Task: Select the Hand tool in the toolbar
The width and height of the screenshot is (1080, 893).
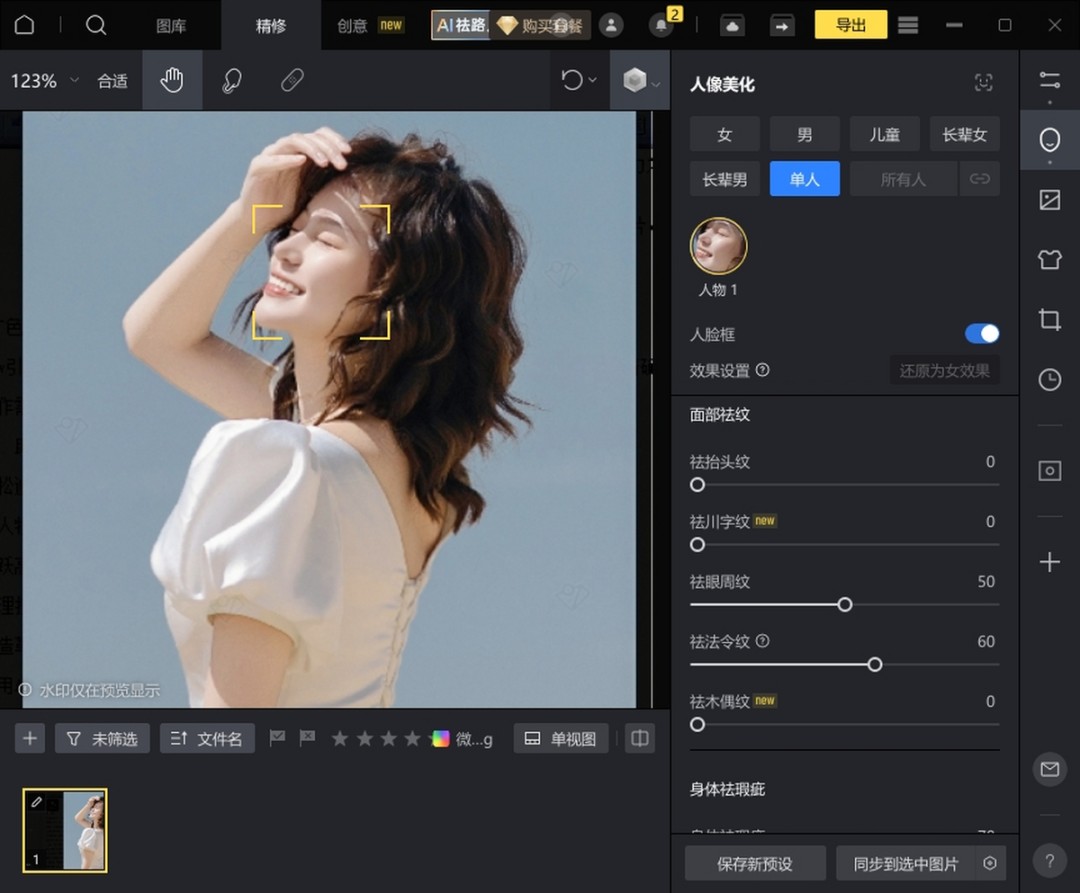Action: [172, 80]
